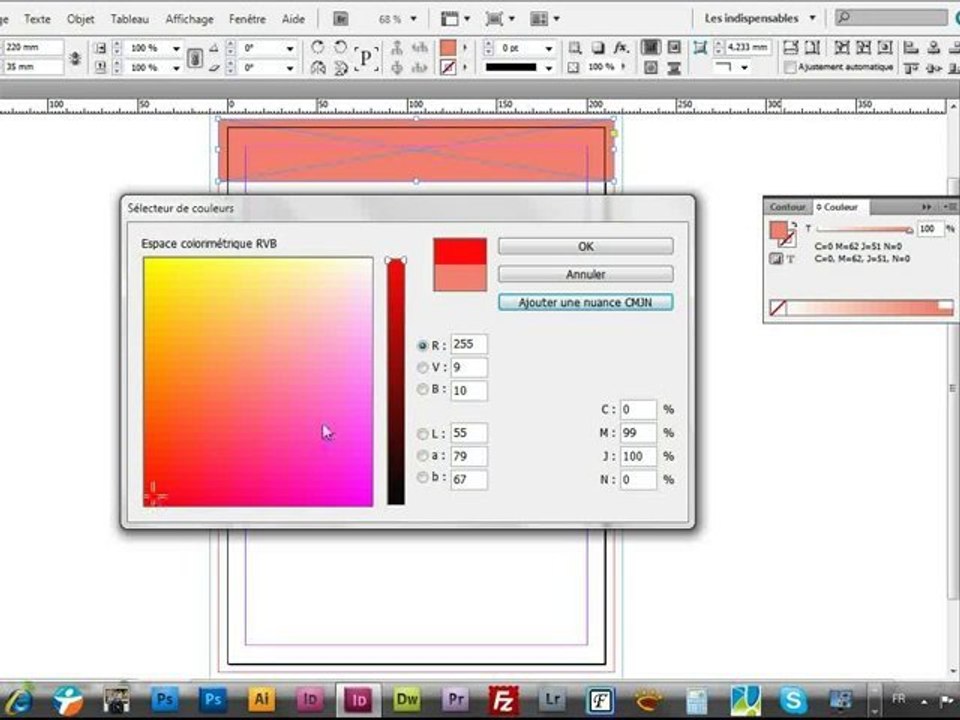Click the P reference transform indicator icon

(x=366, y=58)
